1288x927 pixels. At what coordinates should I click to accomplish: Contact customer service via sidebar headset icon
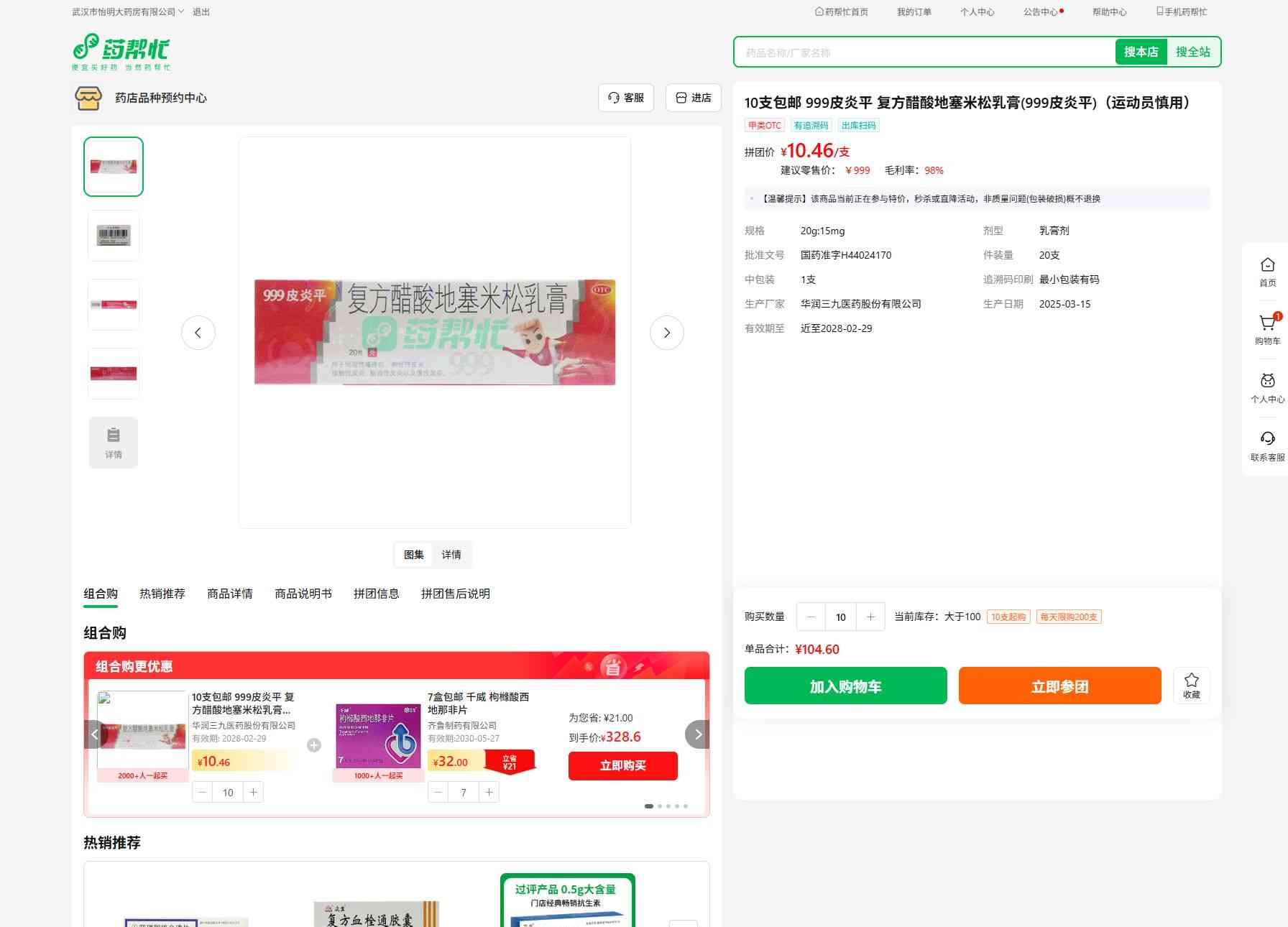[x=1267, y=446]
